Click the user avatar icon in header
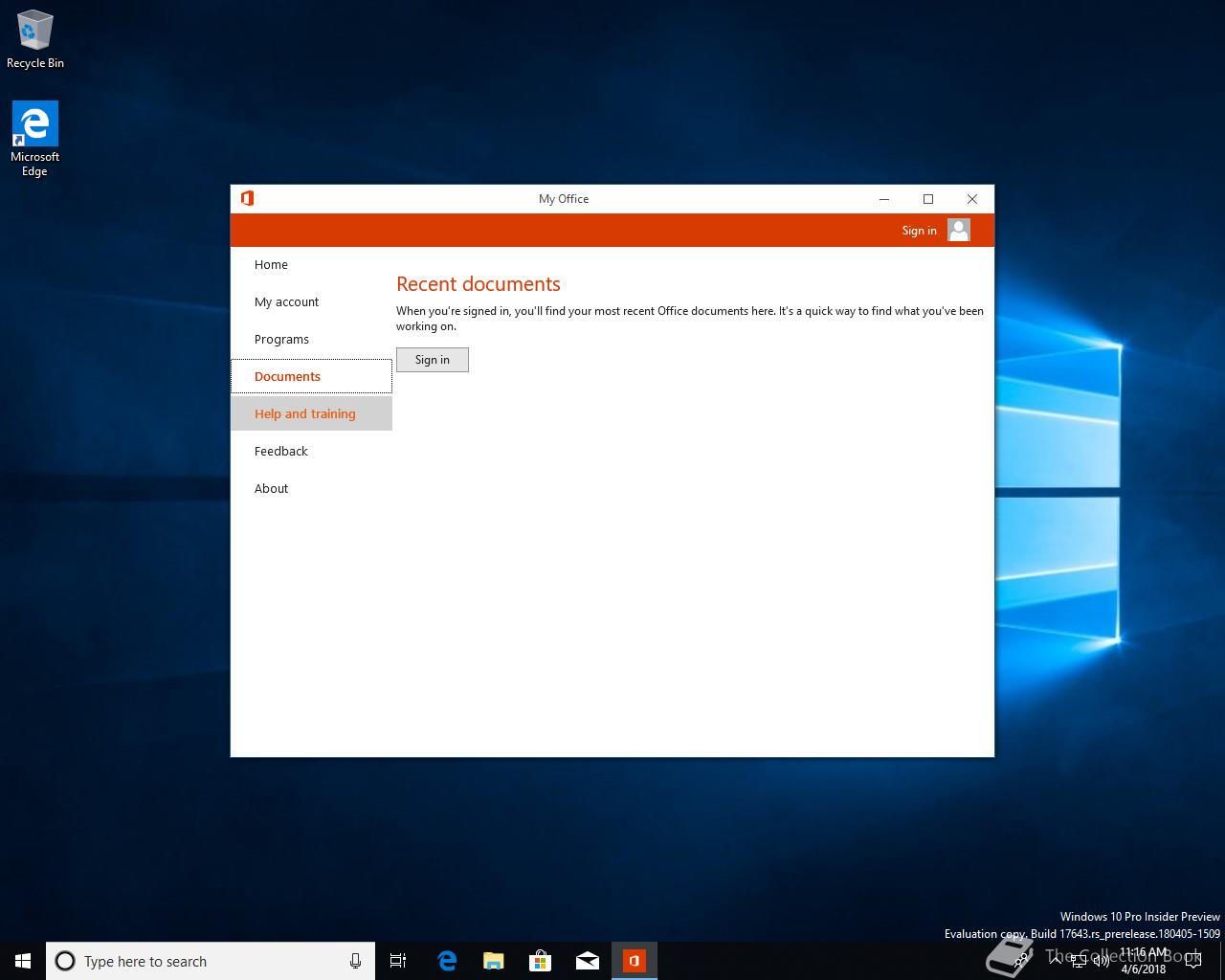Image resolution: width=1225 pixels, height=980 pixels. (959, 230)
